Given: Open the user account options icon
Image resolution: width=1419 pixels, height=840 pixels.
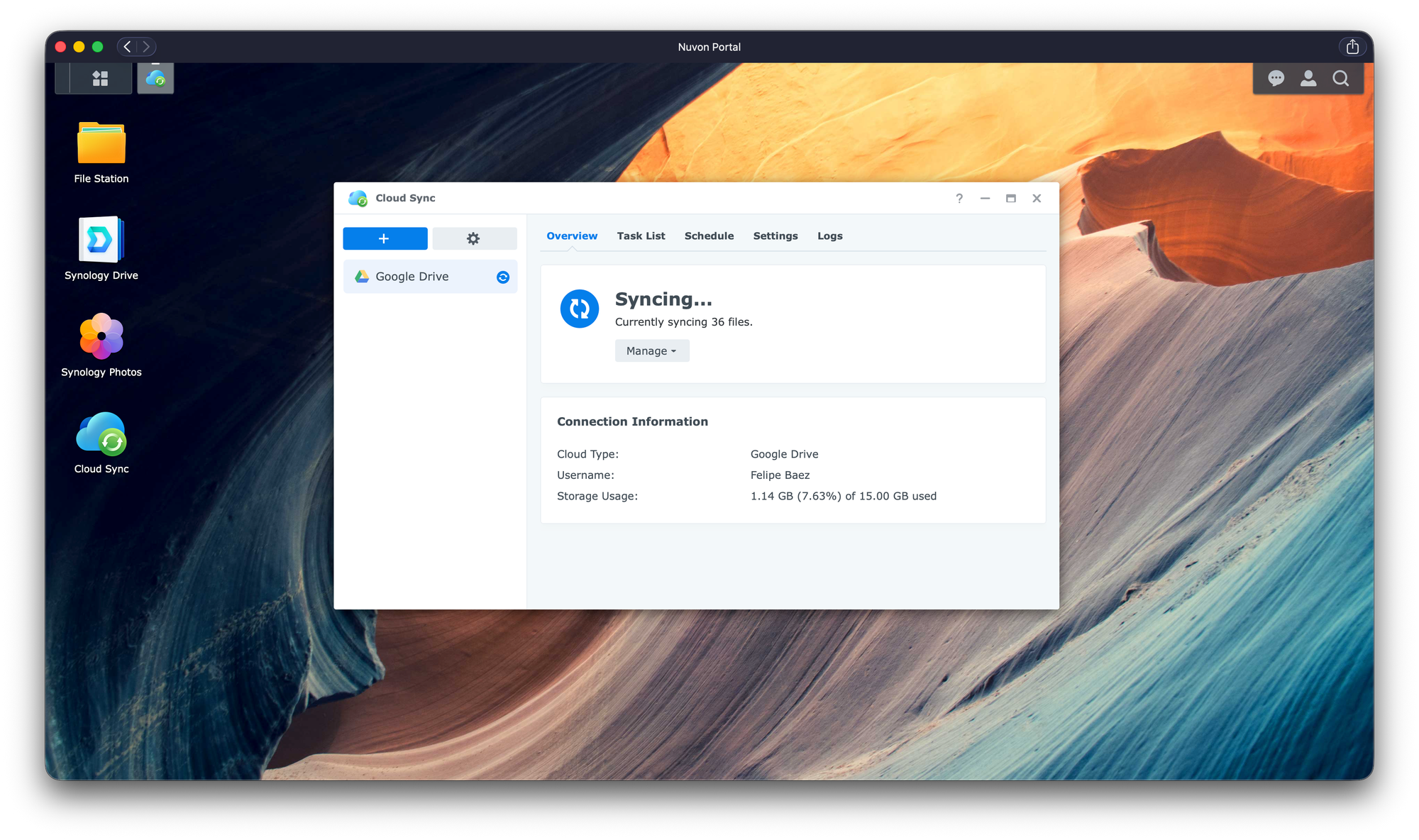Looking at the screenshot, I should 1308,78.
